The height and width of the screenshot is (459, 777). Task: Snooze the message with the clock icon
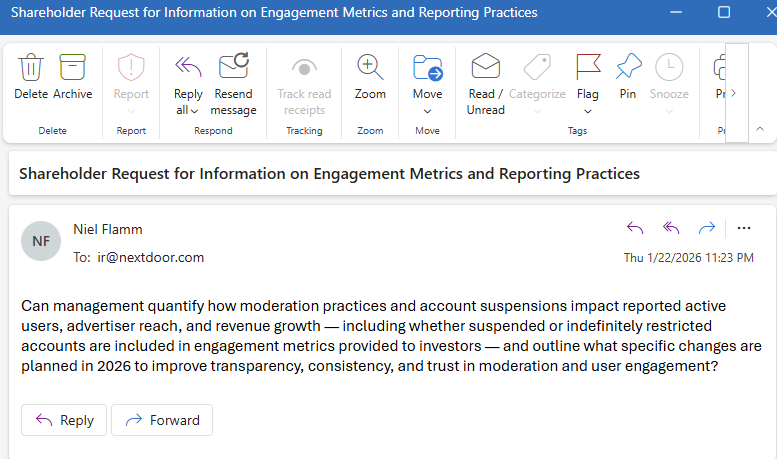[x=669, y=67]
